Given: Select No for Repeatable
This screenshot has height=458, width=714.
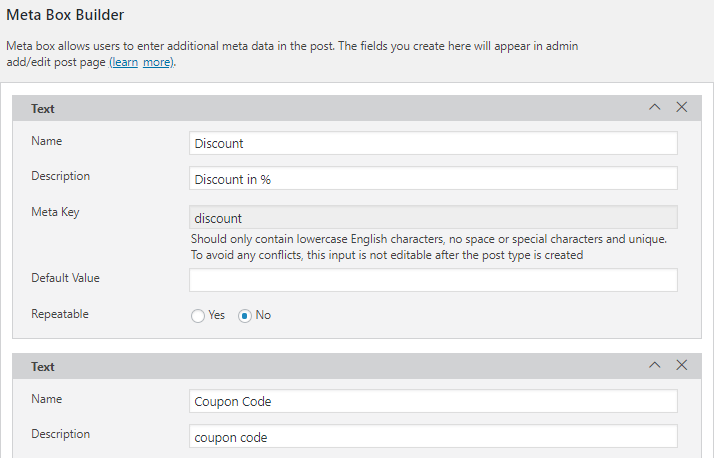Looking at the screenshot, I should pyautogui.click(x=245, y=316).
